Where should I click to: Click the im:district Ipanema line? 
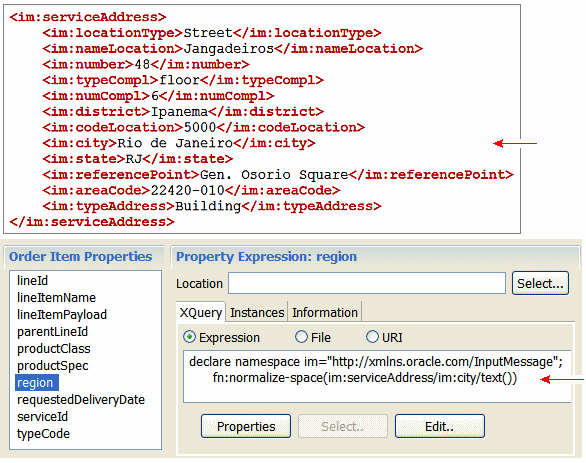(x=183, y=112)
